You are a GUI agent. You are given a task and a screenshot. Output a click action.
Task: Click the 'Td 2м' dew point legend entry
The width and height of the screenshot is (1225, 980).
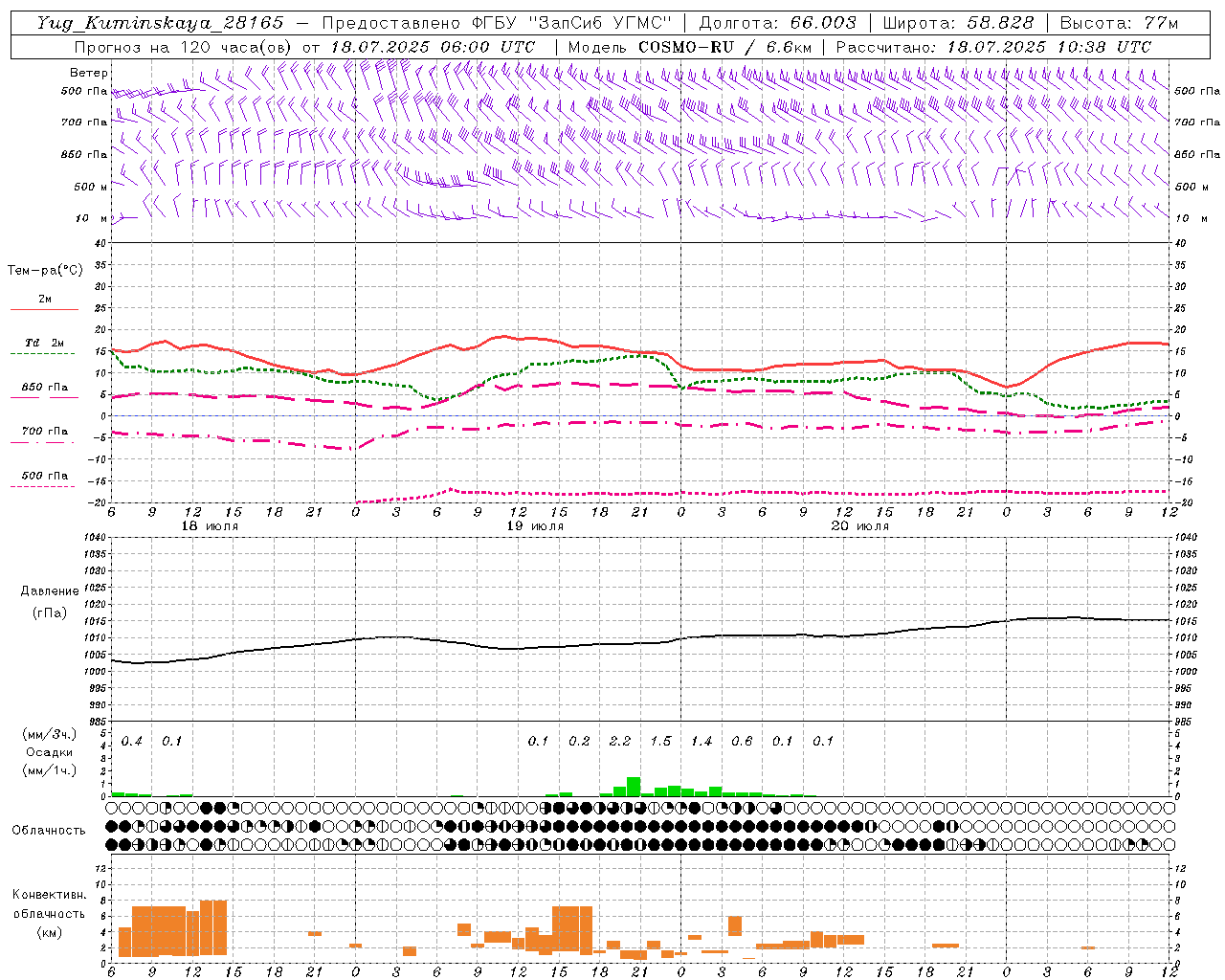pyautogui.click(x=45, y=343)
